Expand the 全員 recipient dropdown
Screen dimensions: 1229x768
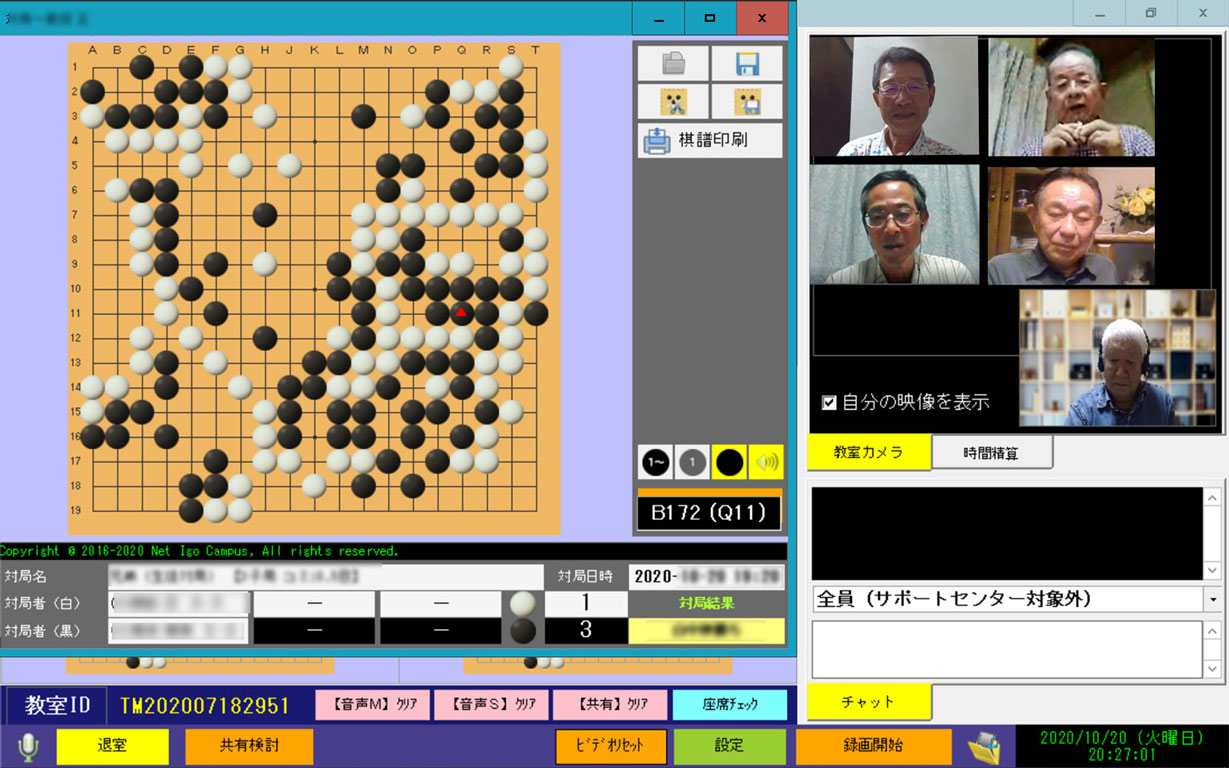pos(1213,599)
